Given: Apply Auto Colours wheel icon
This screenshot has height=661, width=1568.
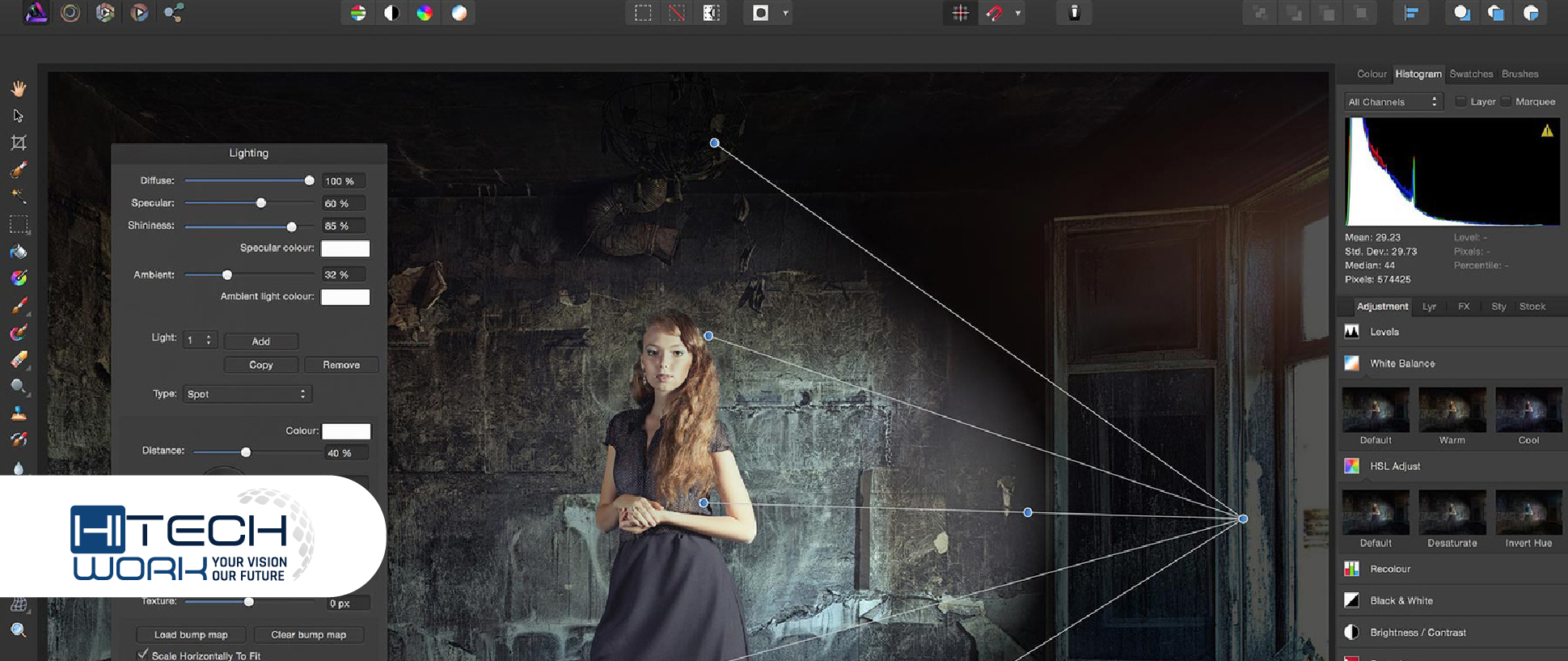Looking at the screenshot, I should click(x=425, y=13).
